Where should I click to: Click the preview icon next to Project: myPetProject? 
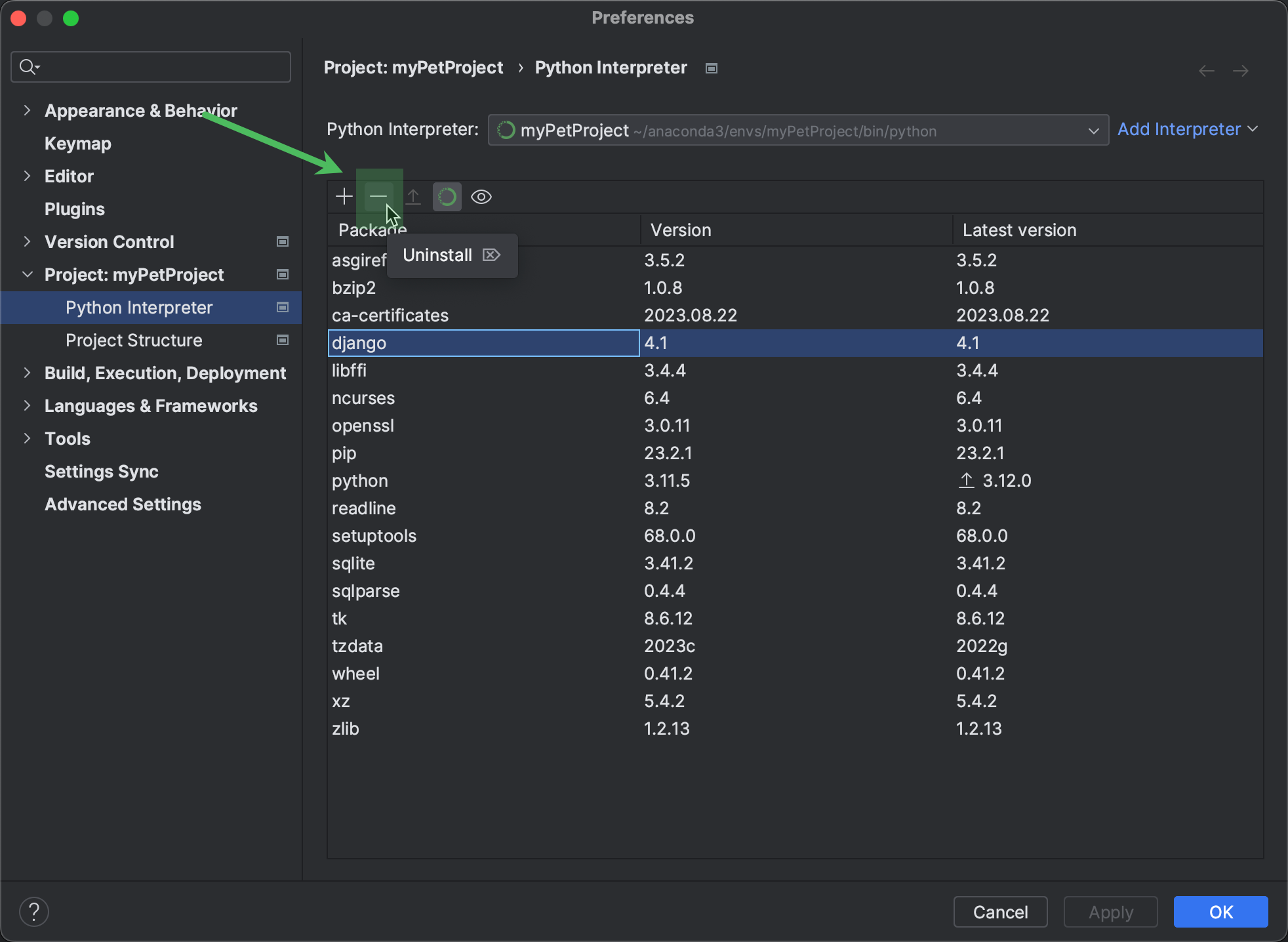click(x=282, y=274)
